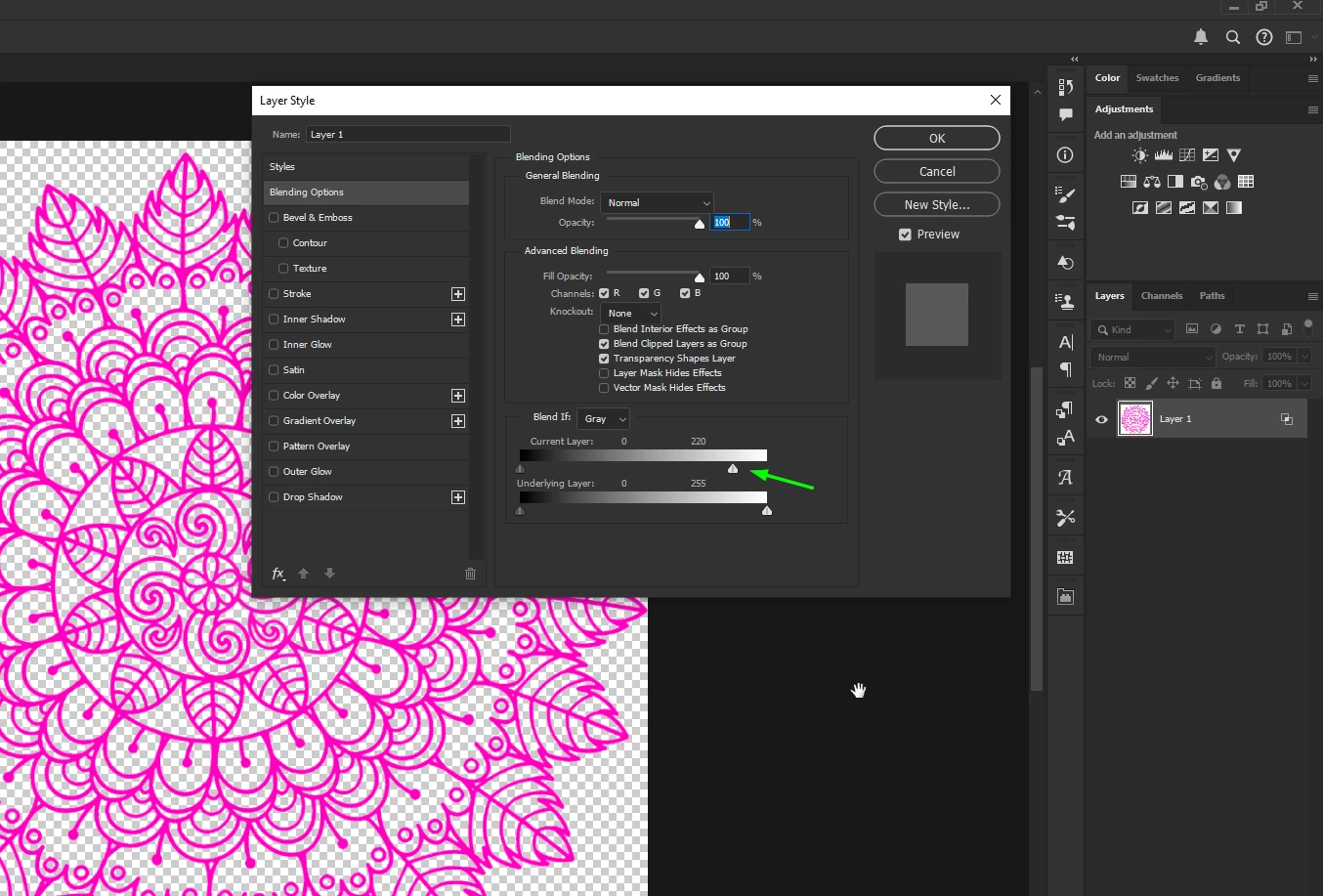This screenshot has width=1323, height=896.
Task: Add a Selective Color adjustment
Action: [x=1211, y=208]
